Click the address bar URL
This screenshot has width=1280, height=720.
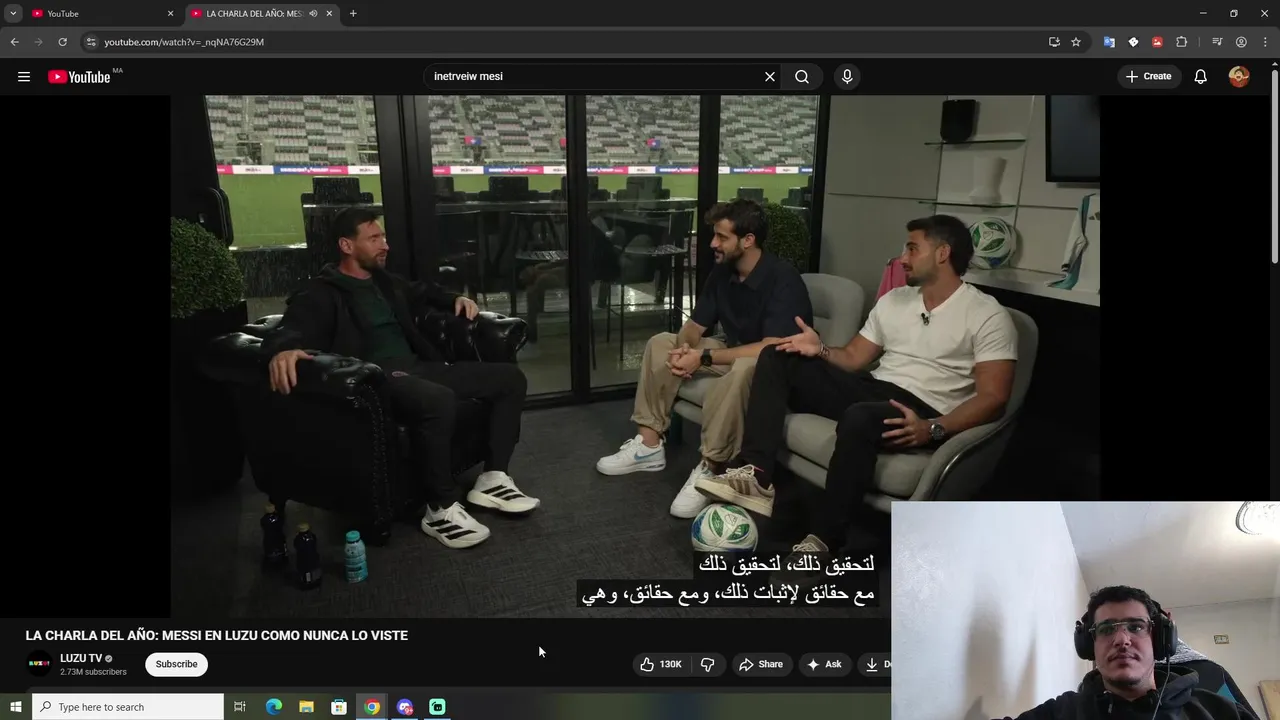(184, 42)
